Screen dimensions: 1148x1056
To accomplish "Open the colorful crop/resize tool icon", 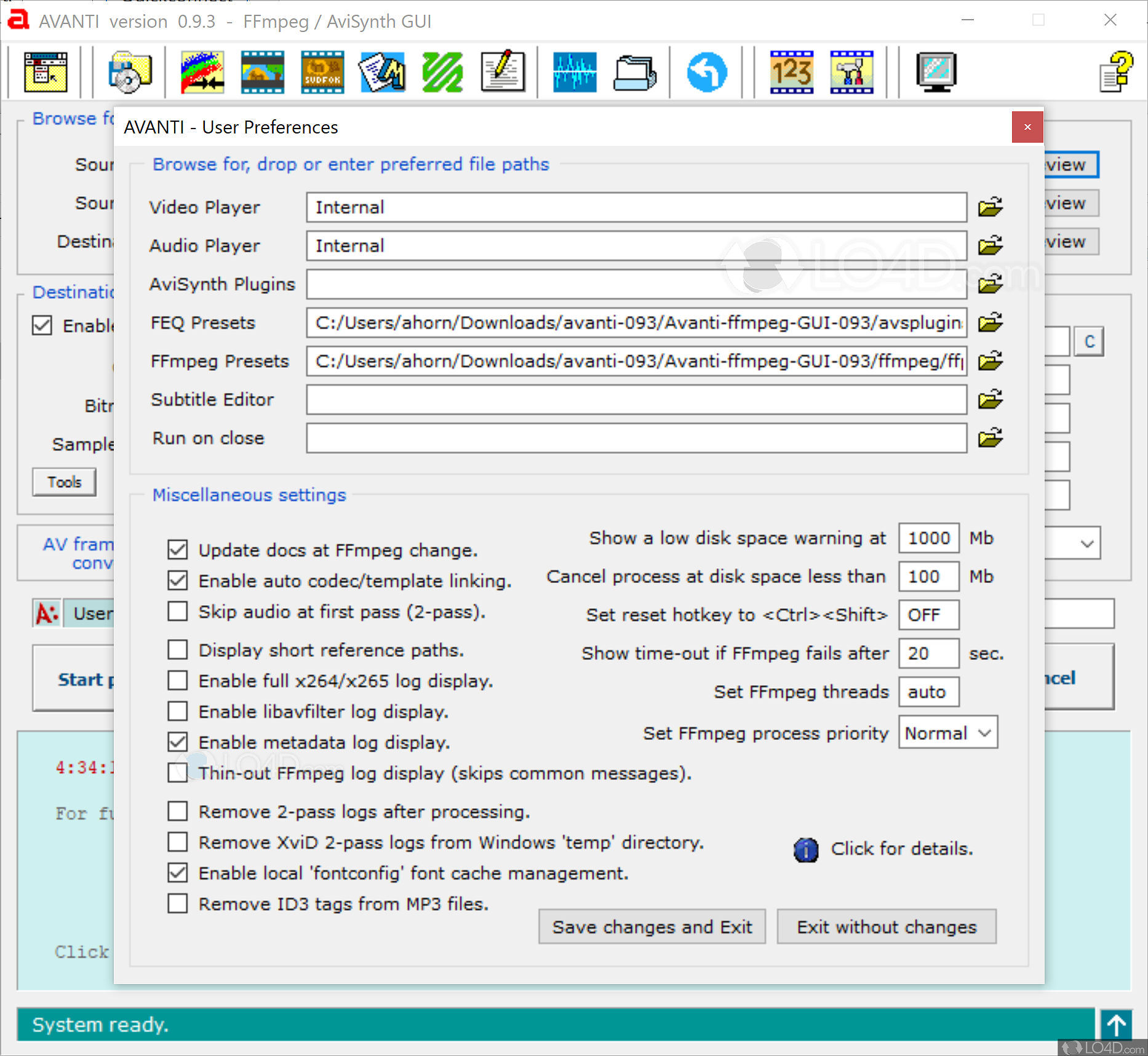I will tap(202, 73).
